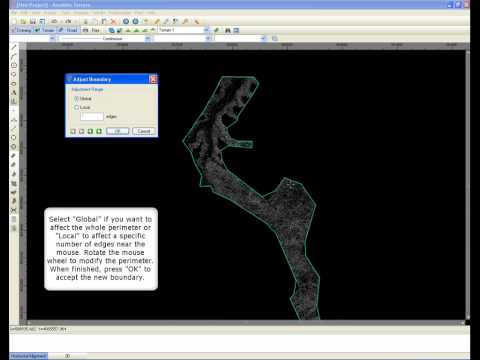Select the Global radio button

point(76,99)
